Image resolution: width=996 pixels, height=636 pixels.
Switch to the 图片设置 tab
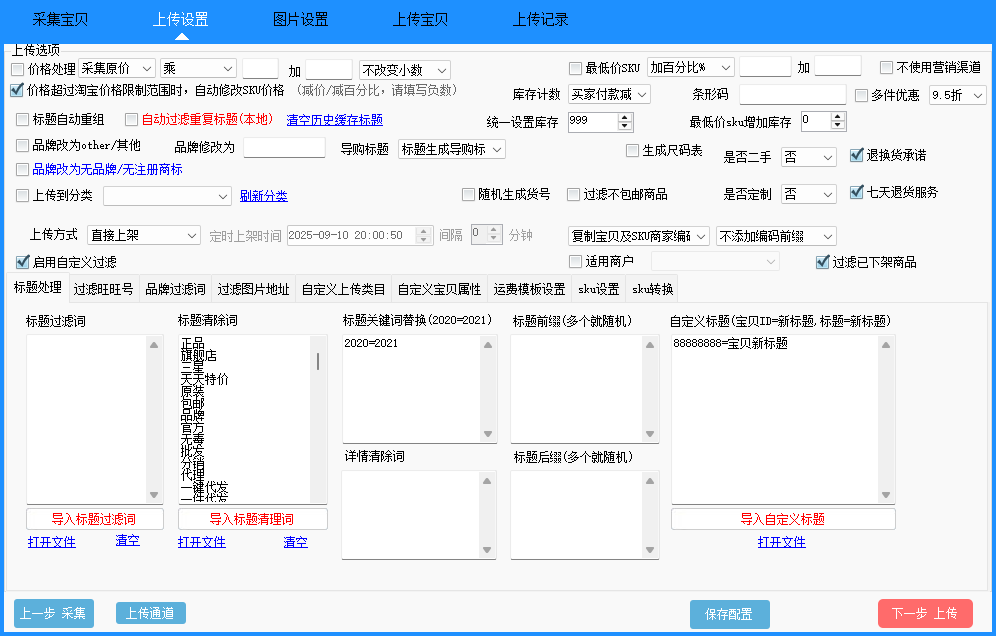300,19
